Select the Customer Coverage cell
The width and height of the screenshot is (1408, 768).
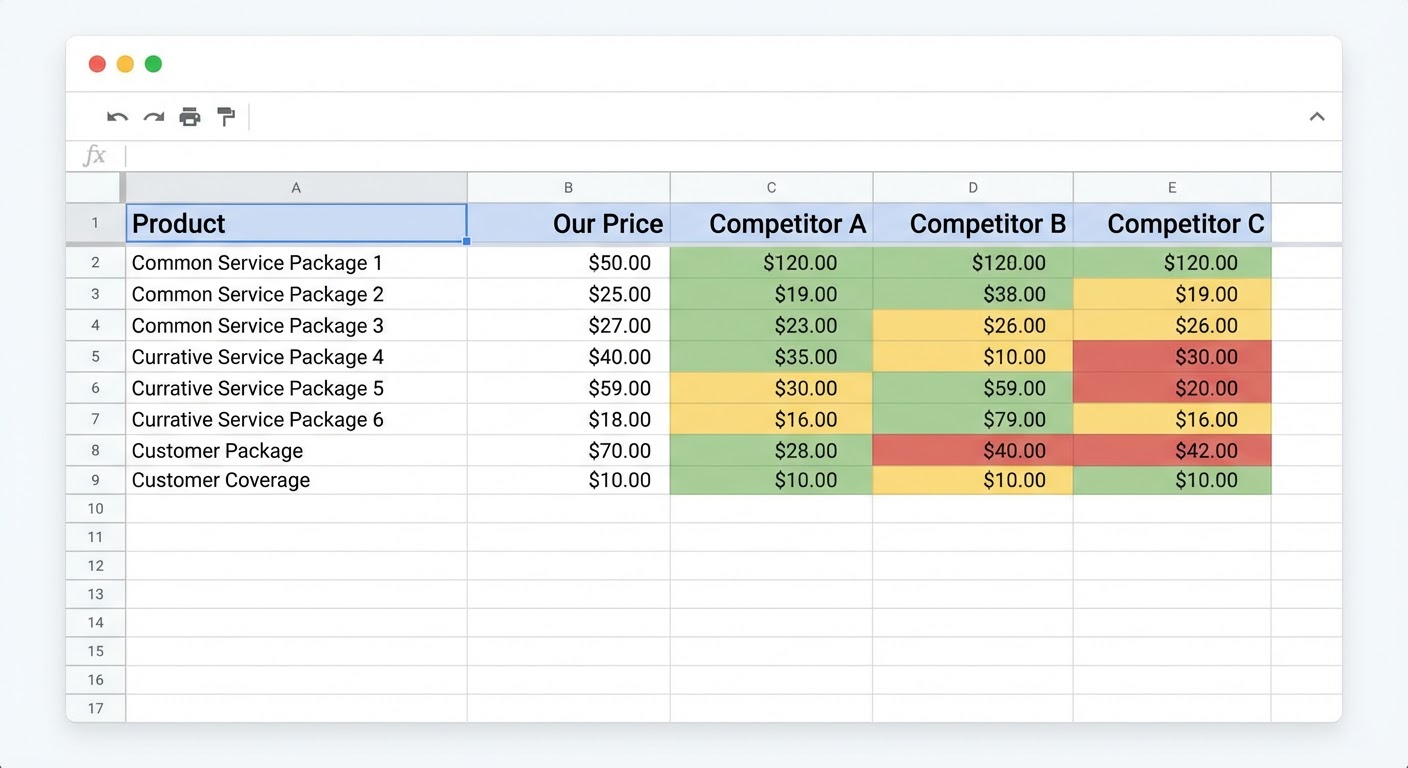(x=296, y=480)
